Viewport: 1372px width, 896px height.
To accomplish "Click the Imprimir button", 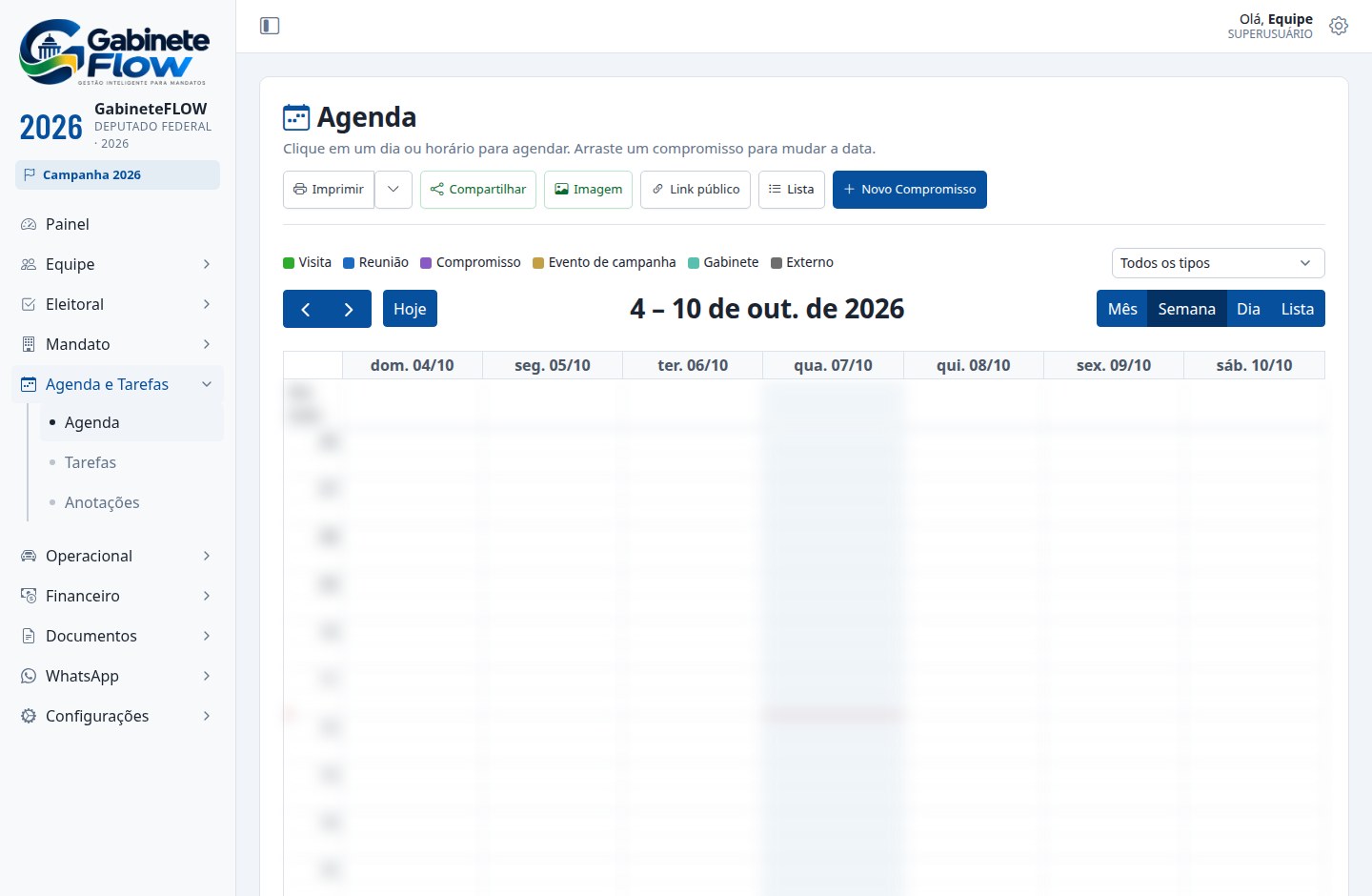I will pos(329,189).
